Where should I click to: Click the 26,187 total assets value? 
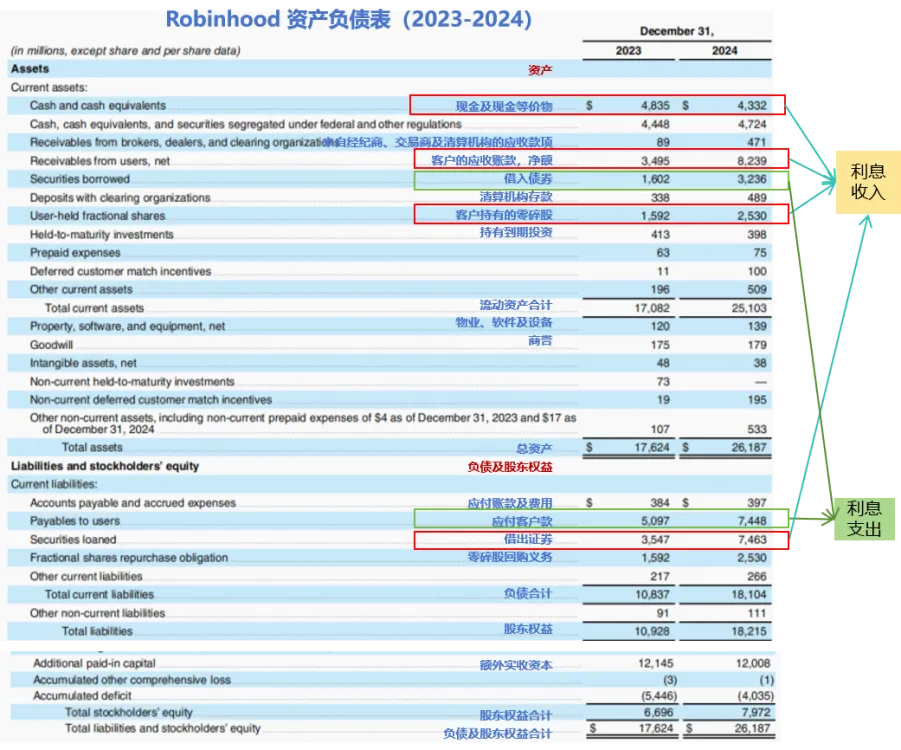[749, 447]
